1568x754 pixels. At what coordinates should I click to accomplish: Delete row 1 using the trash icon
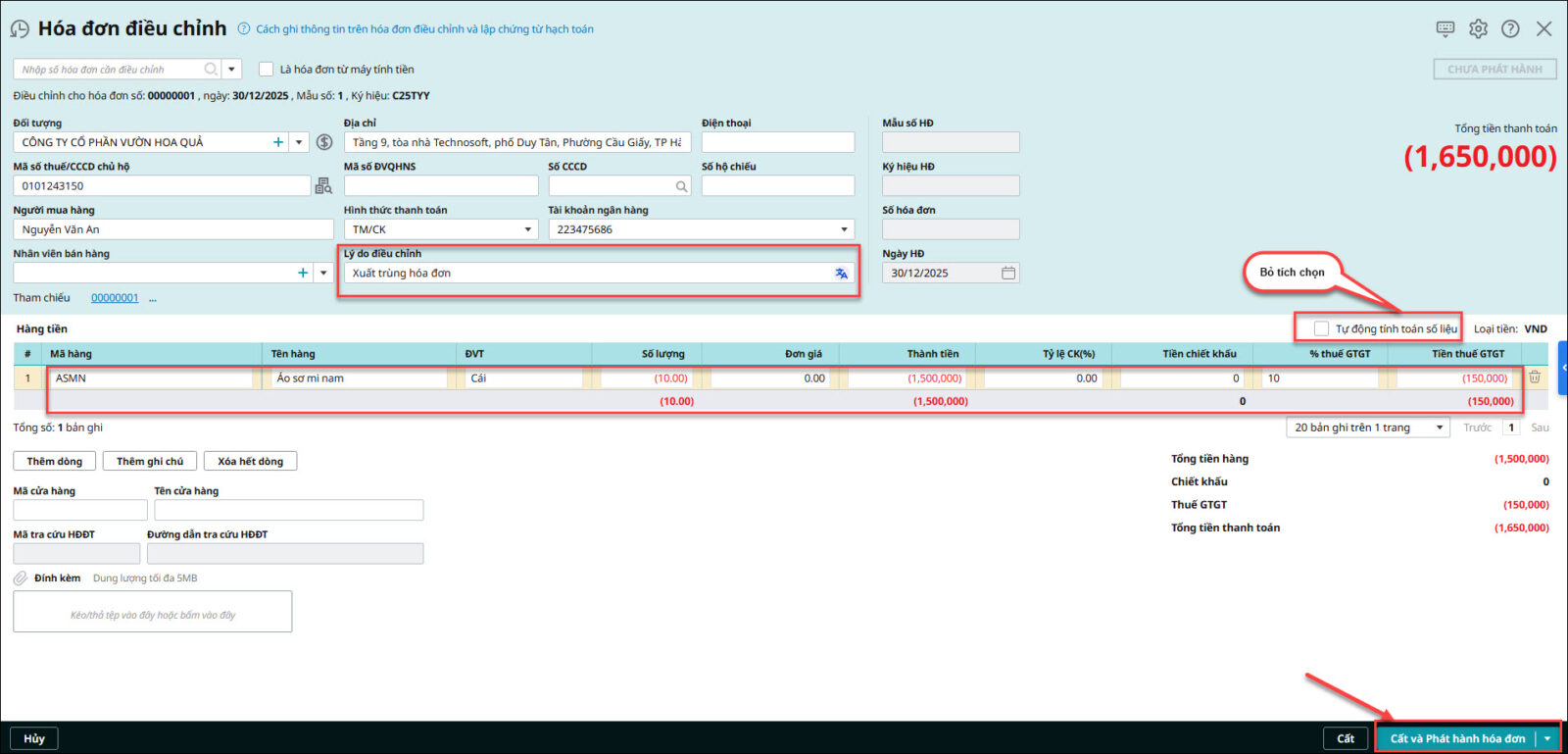tap(1535, 377)
